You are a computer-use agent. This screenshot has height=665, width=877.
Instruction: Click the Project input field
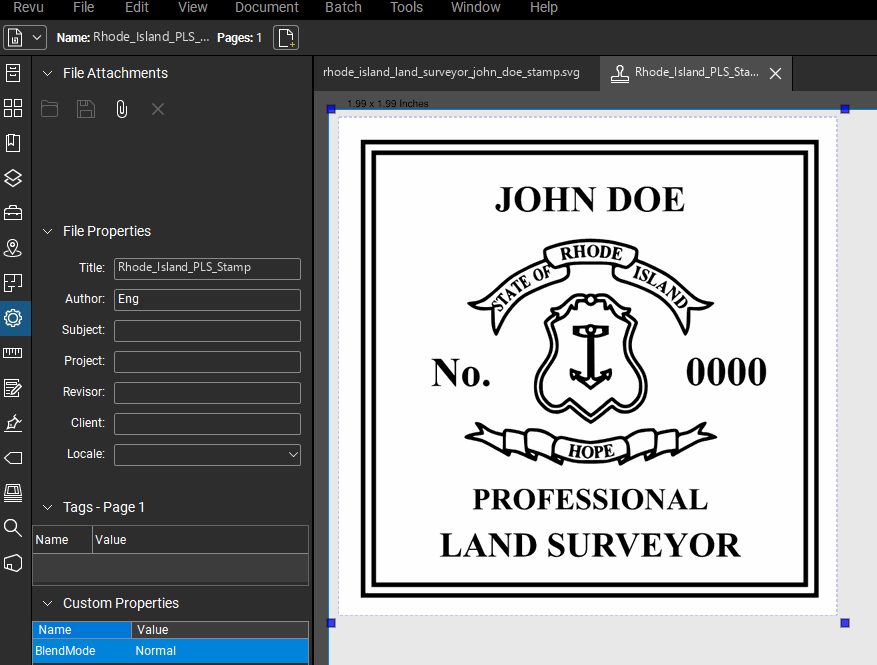coord(207,361)
